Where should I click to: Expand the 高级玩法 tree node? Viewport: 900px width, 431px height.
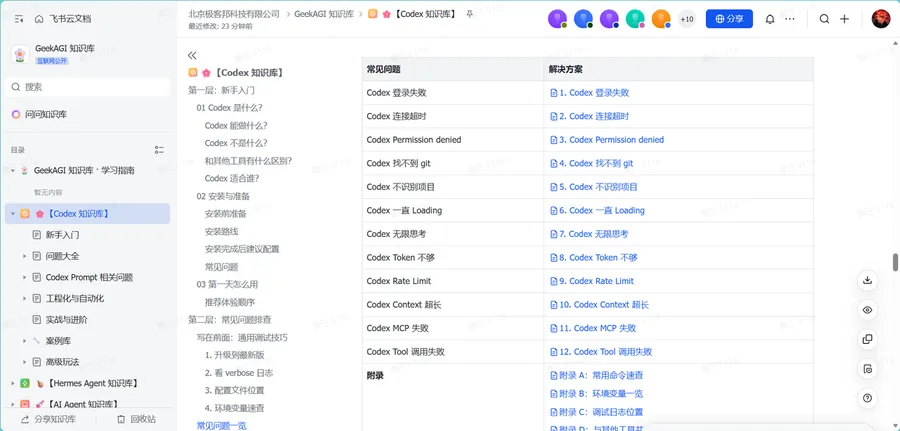tap(25, 362)
